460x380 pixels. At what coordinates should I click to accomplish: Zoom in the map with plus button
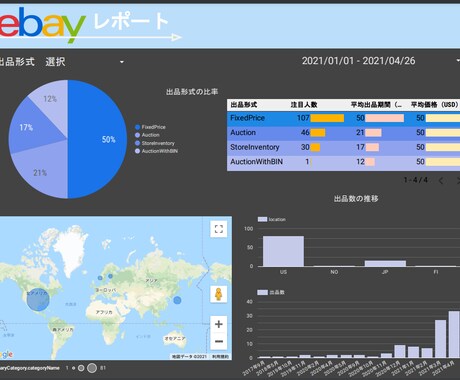tap(219, 324)
